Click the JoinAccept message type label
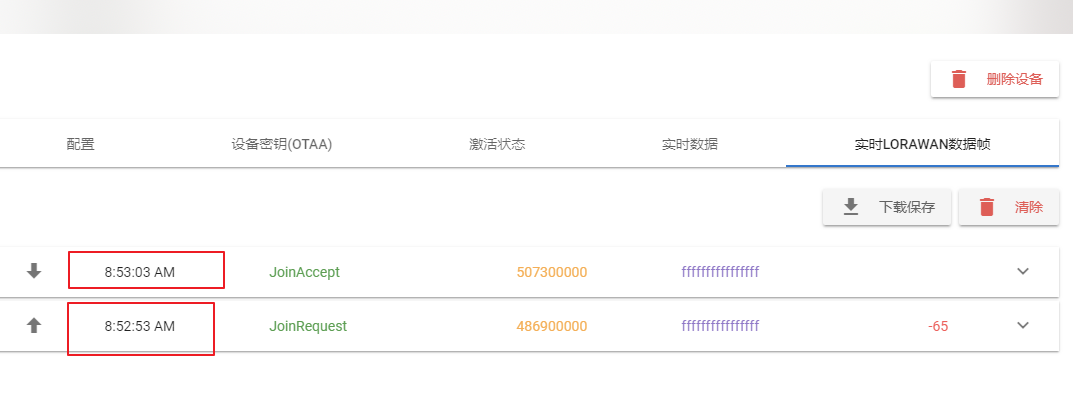Viewport: 1073px width, 410px height. (305, 272)
